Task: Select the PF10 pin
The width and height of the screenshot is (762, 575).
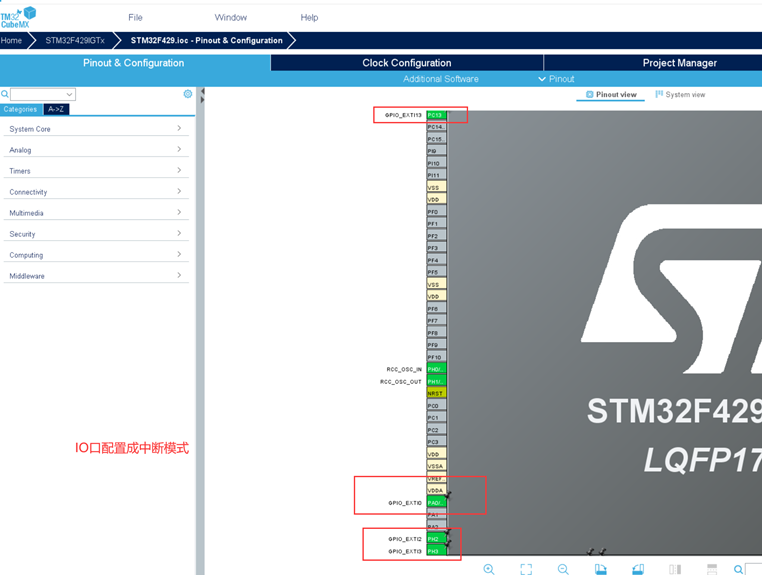Action: point(436,357)
